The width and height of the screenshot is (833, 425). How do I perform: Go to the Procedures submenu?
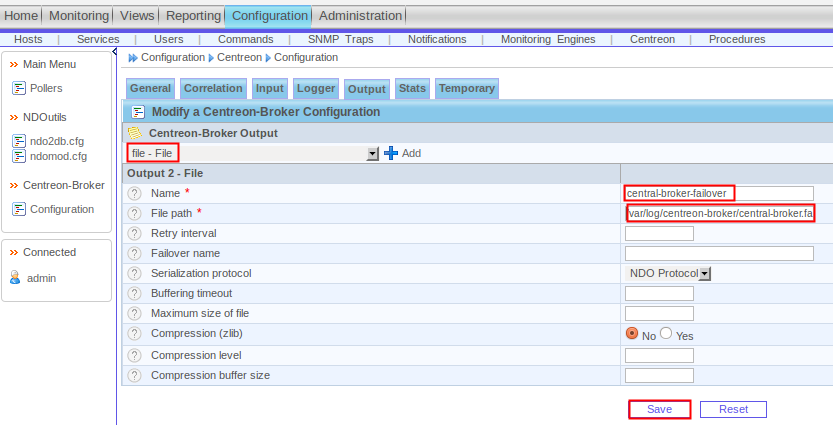point(737,39)
